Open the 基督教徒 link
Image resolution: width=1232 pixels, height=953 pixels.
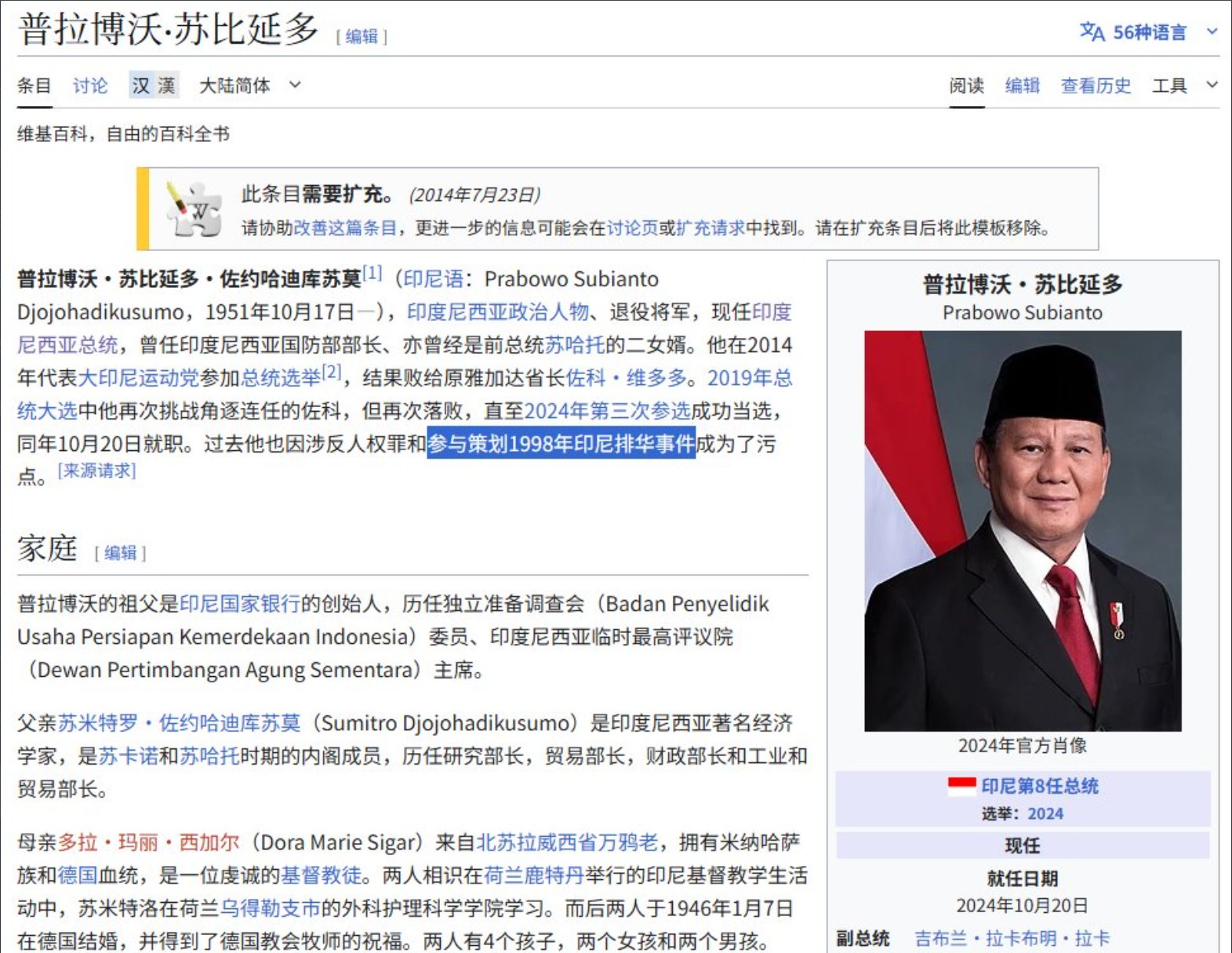point(320,875)
